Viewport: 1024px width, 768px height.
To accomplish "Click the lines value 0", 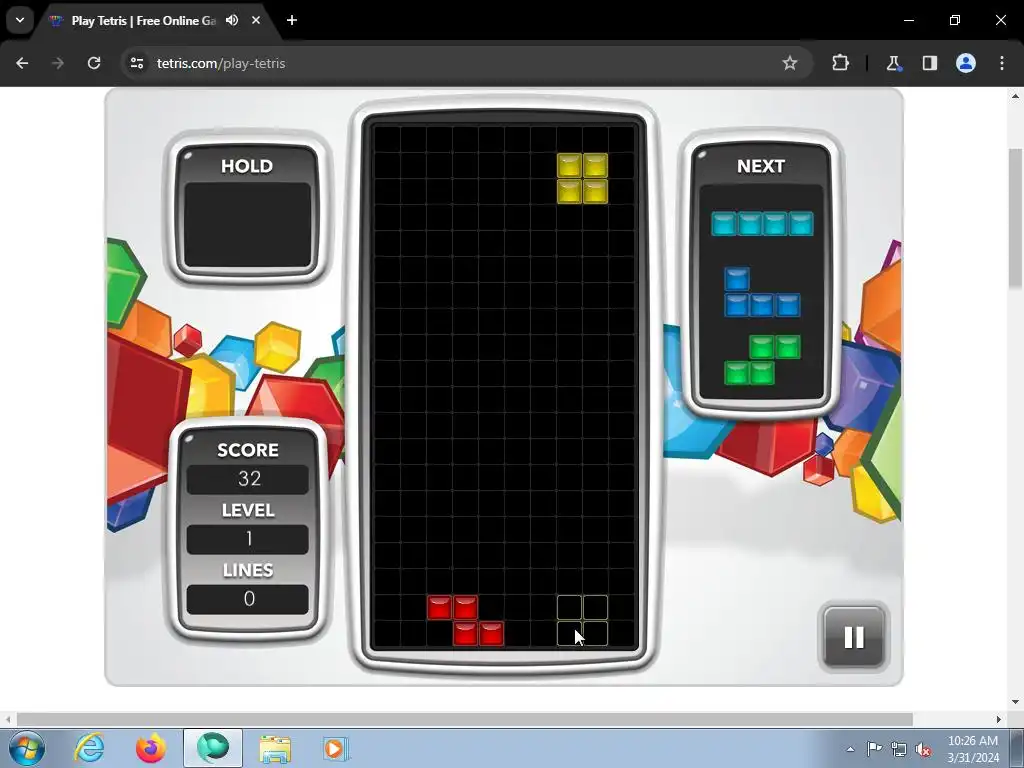I will tap(248, 599).
